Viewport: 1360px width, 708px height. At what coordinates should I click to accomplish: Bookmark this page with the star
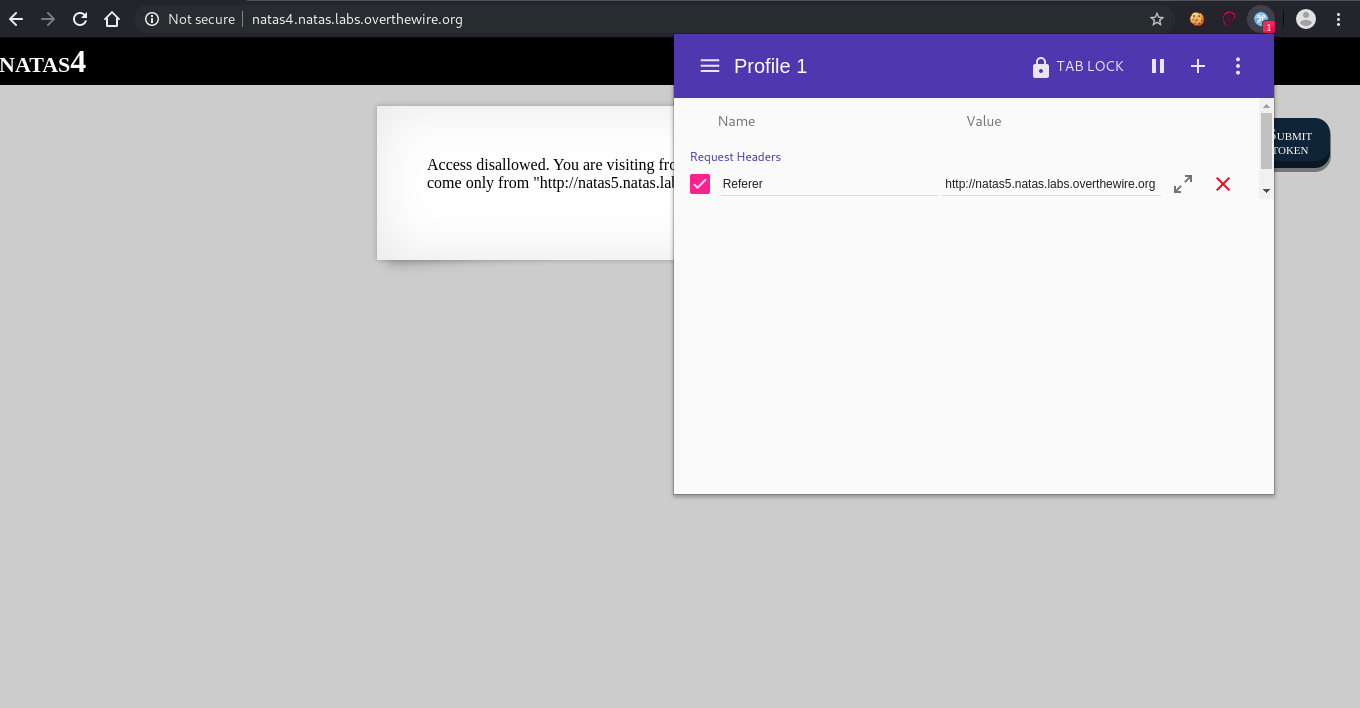(1157, 19)
